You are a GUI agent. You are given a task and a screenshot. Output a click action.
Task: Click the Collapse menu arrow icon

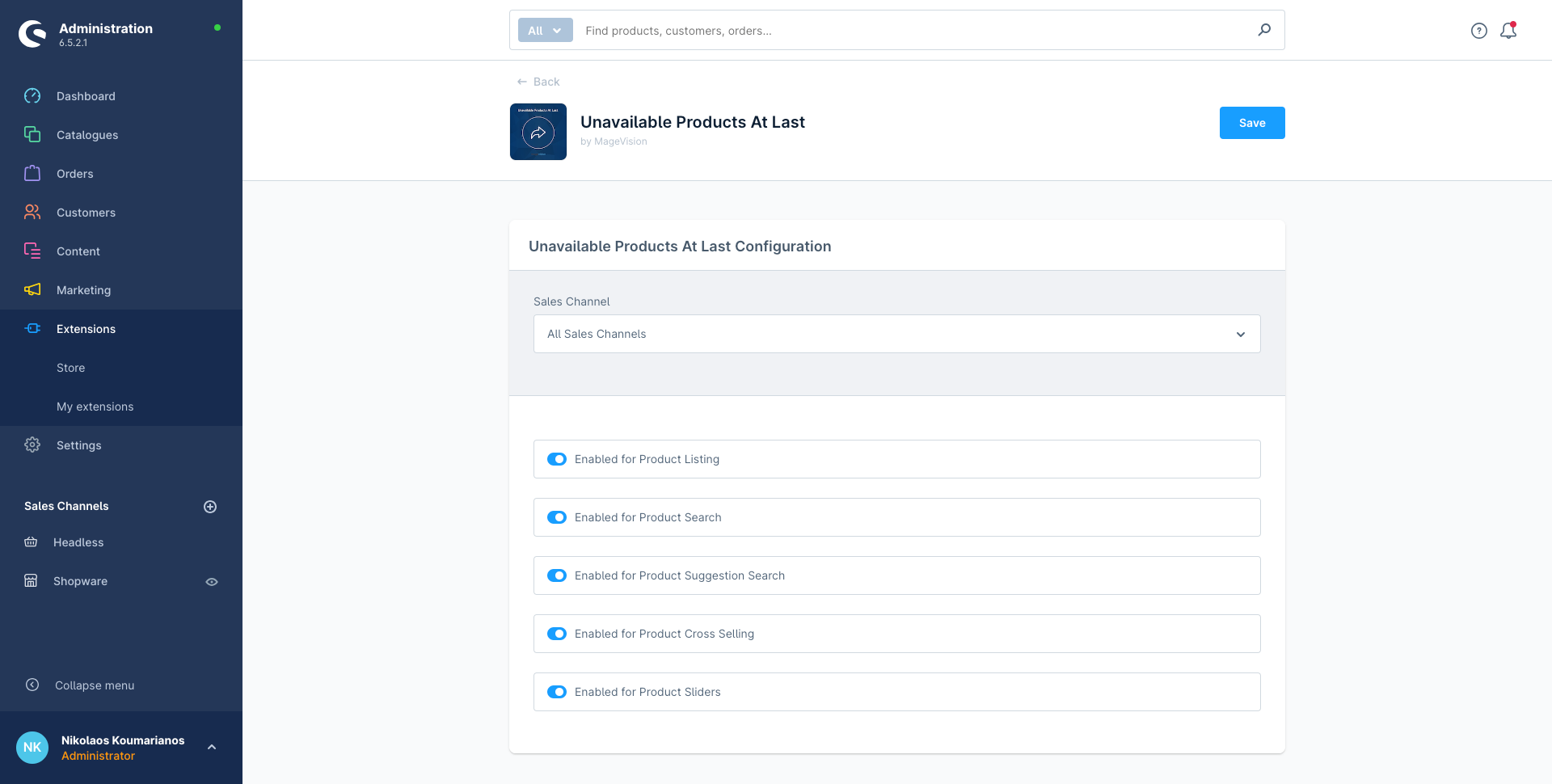[x=32, y=685]
